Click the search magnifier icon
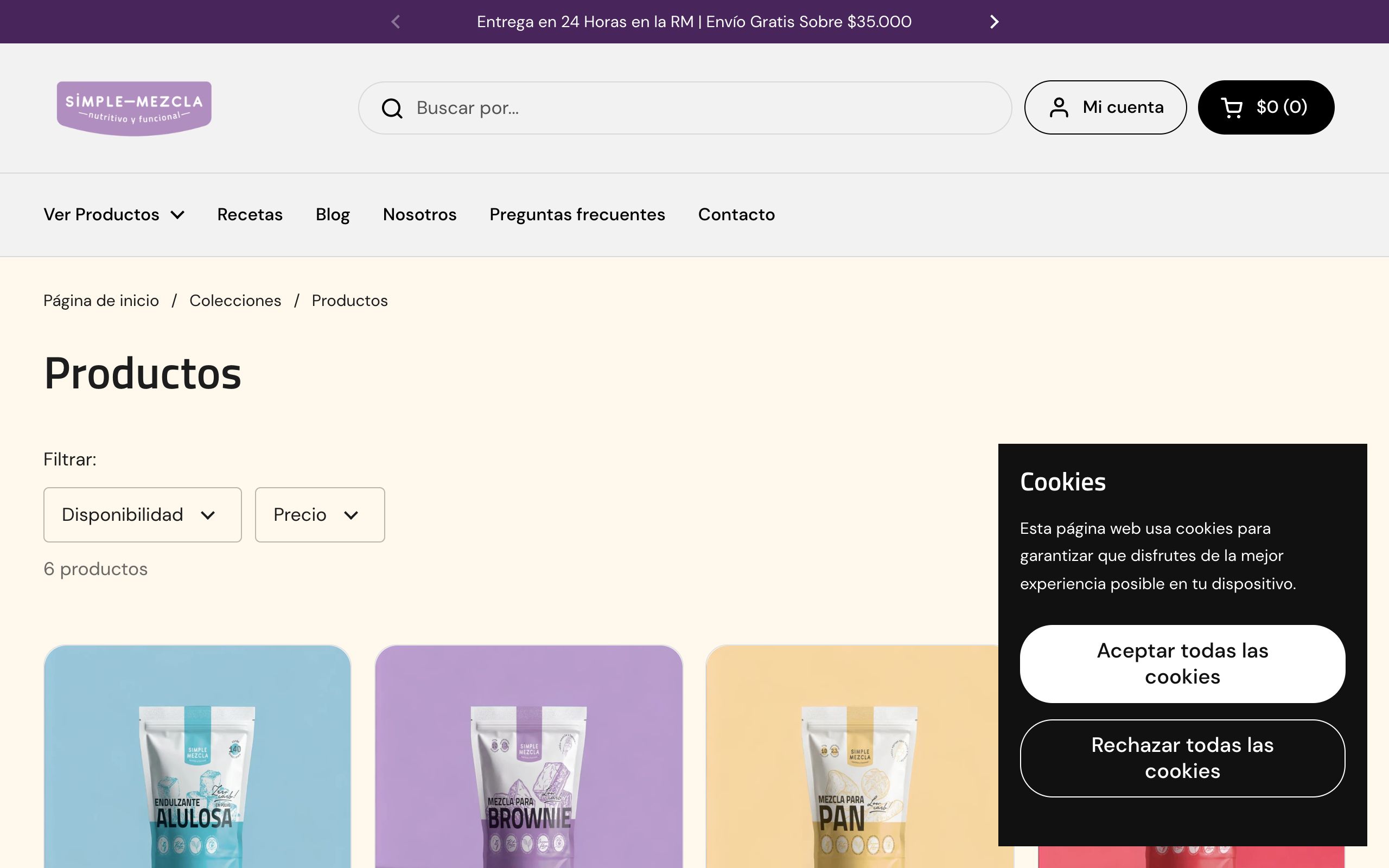 [392, 108]
